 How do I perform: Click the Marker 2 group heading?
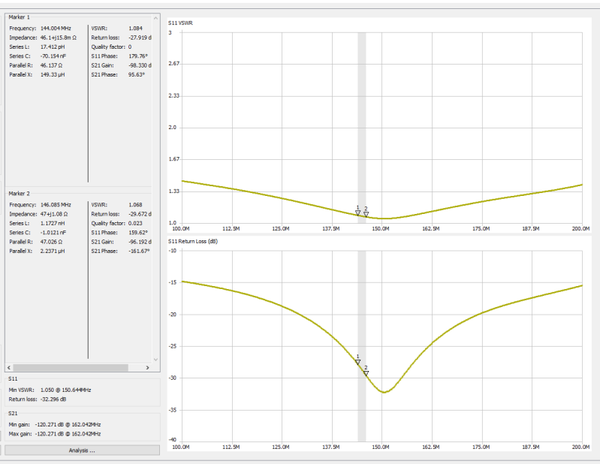coord(19,194)
